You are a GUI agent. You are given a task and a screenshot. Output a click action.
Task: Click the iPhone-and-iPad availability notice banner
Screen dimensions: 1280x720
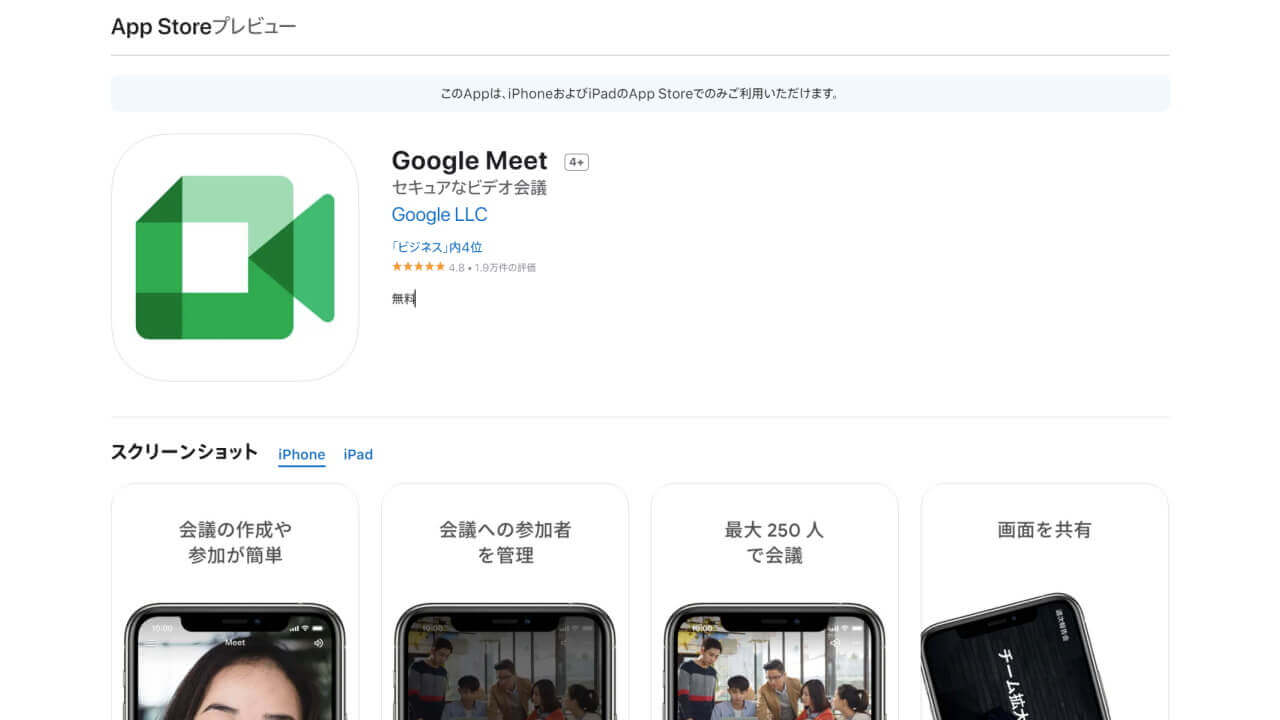(x=640, y=93)
